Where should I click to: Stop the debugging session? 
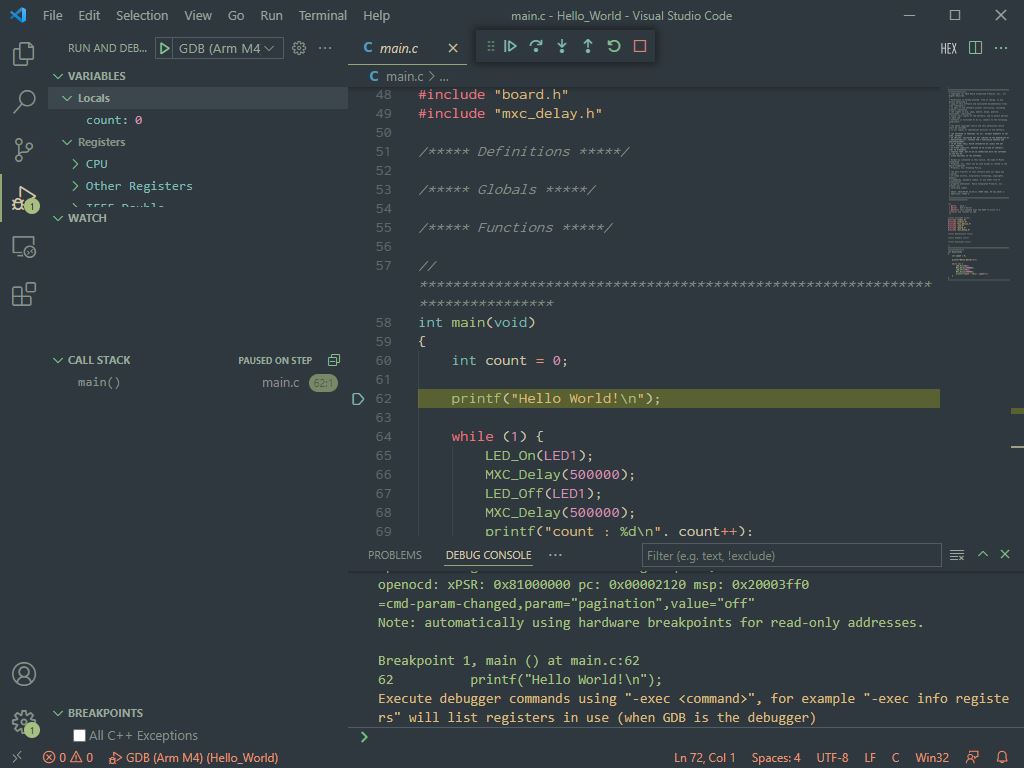pyautogui.click(x=640, y=46)
